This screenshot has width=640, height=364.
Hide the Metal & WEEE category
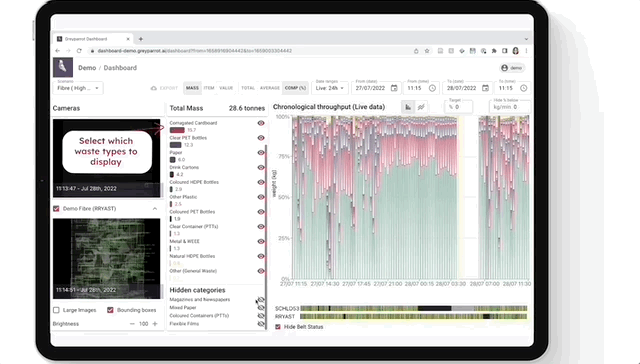[x=261, y=242]
